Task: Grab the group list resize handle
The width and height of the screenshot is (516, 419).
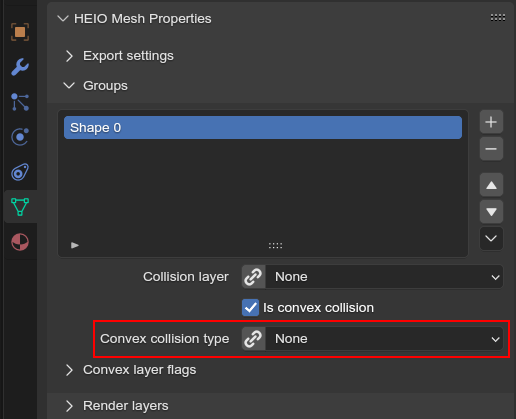Action: (275, 246)
